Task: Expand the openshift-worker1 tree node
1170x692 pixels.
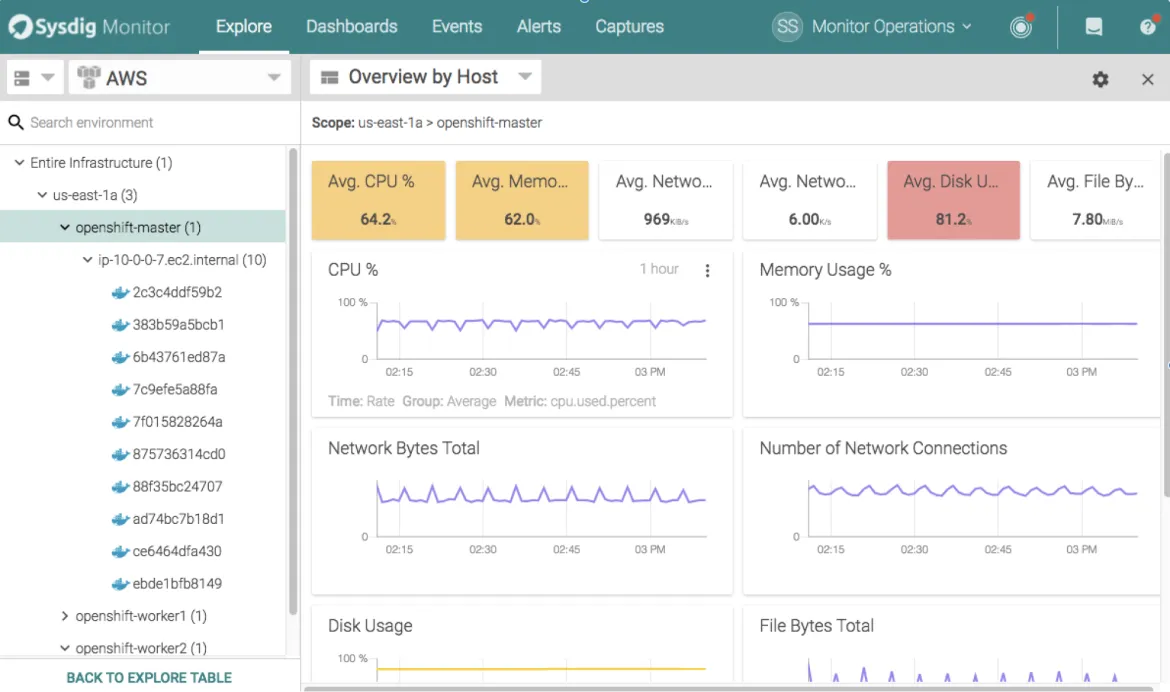Action: click(64, 615)
